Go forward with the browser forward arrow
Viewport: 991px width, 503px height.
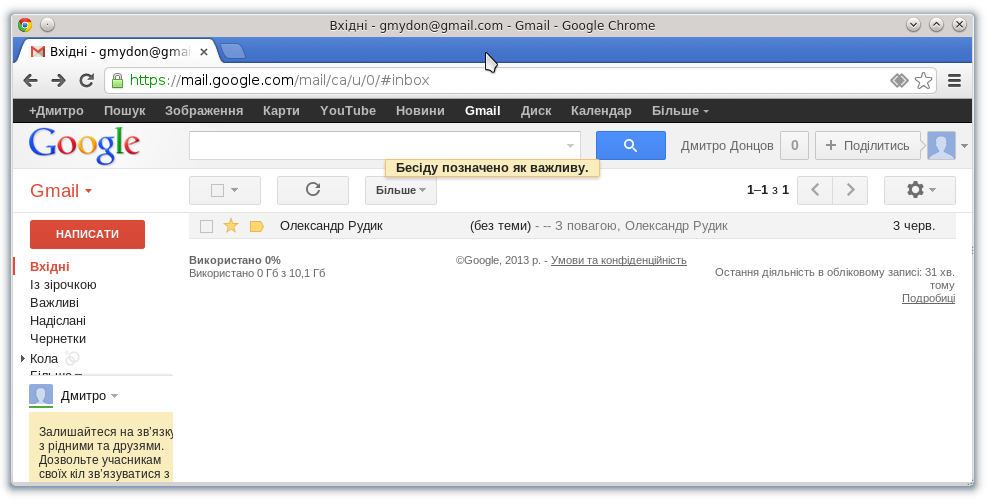(58, 80)
